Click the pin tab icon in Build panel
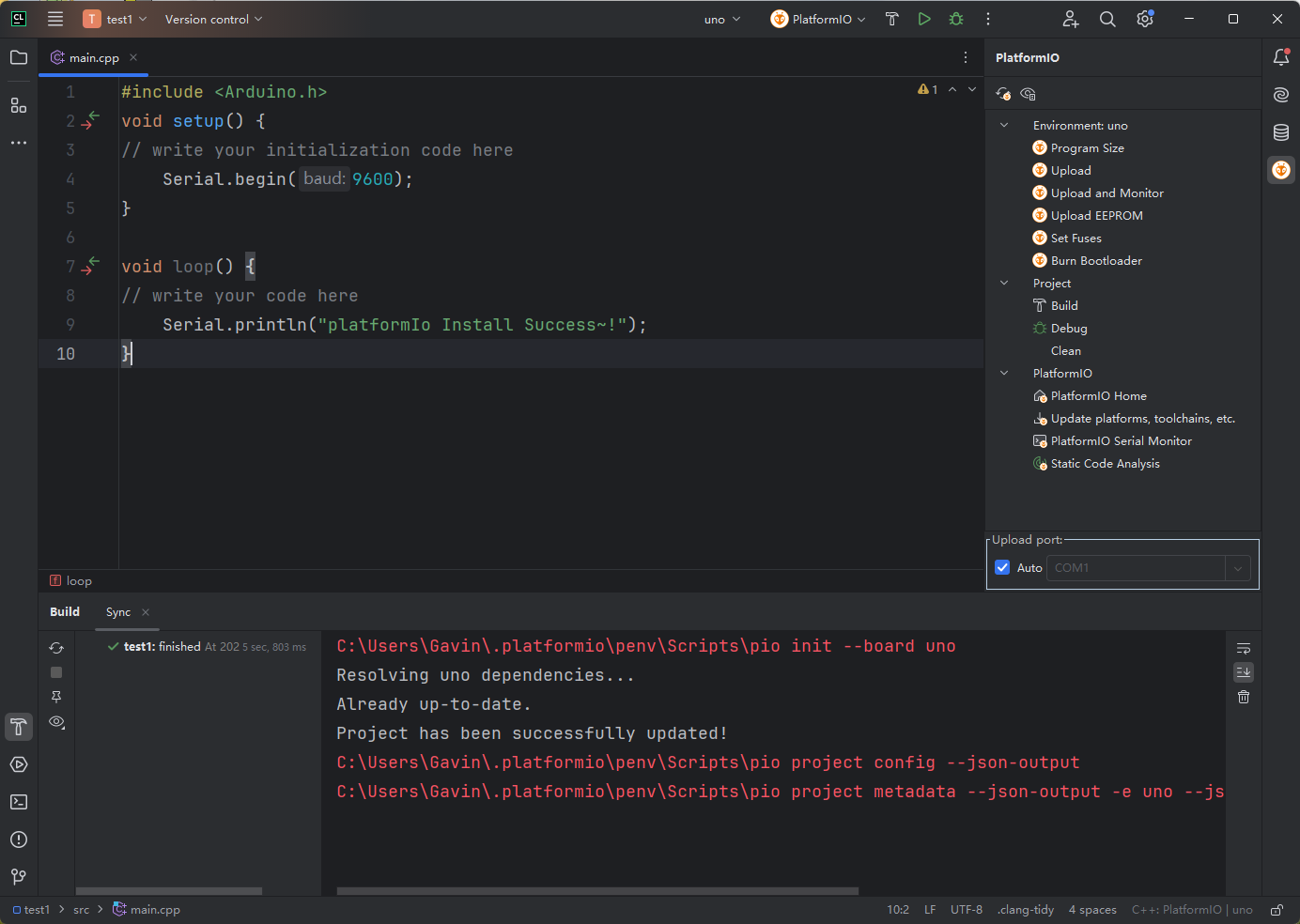 (x=56, y=697)
